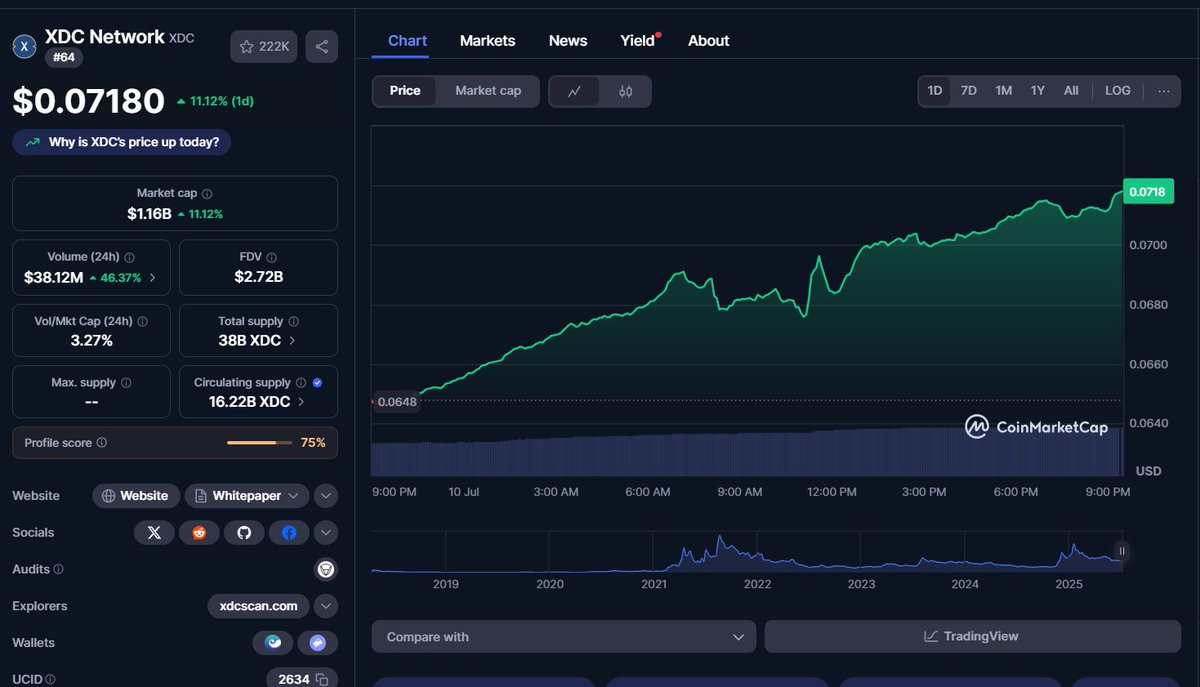Viewport: 1200px width, 687px height.
Task: Open the first wallet icon
Action: (x=273, y=643)
